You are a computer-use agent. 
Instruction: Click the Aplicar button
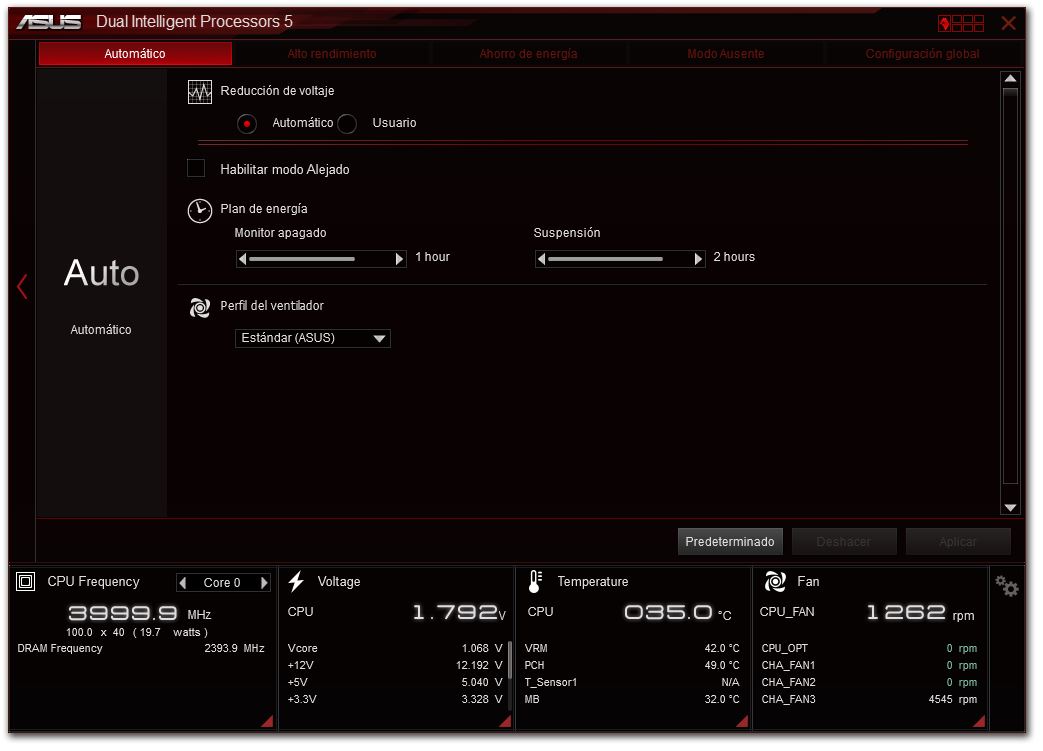pyautogui.click(x=958, y=542)
